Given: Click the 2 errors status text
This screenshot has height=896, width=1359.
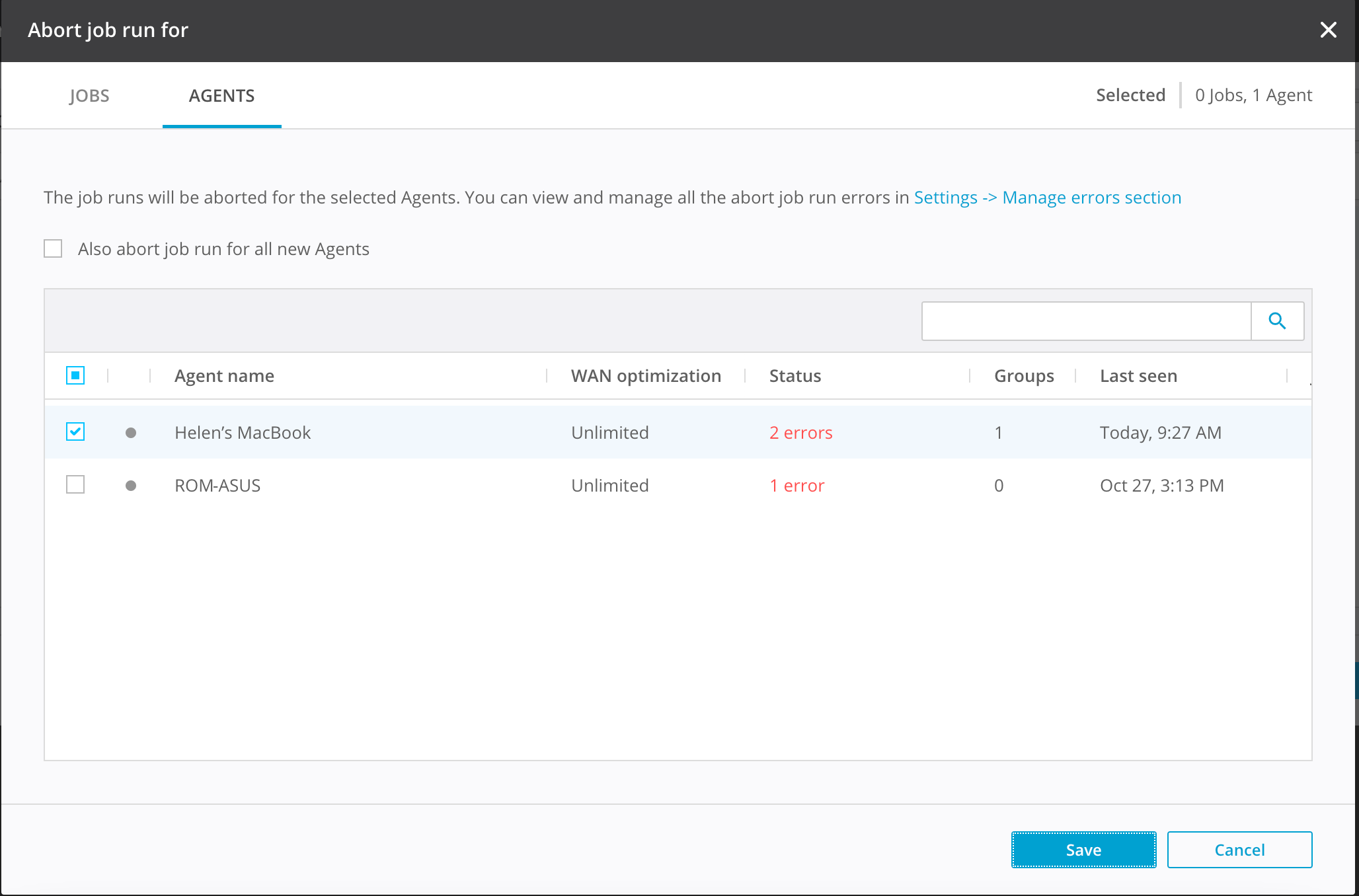Looking at the screenshot, I should [800, 433].
